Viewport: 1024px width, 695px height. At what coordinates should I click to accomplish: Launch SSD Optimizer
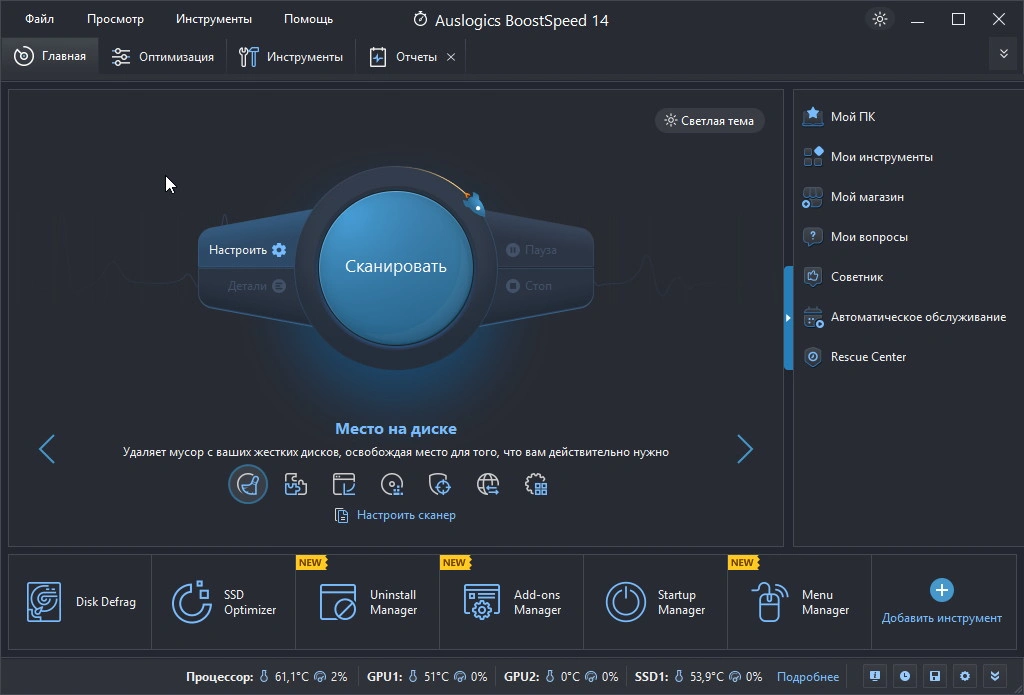pyautogui.click(x=223, y=602)
